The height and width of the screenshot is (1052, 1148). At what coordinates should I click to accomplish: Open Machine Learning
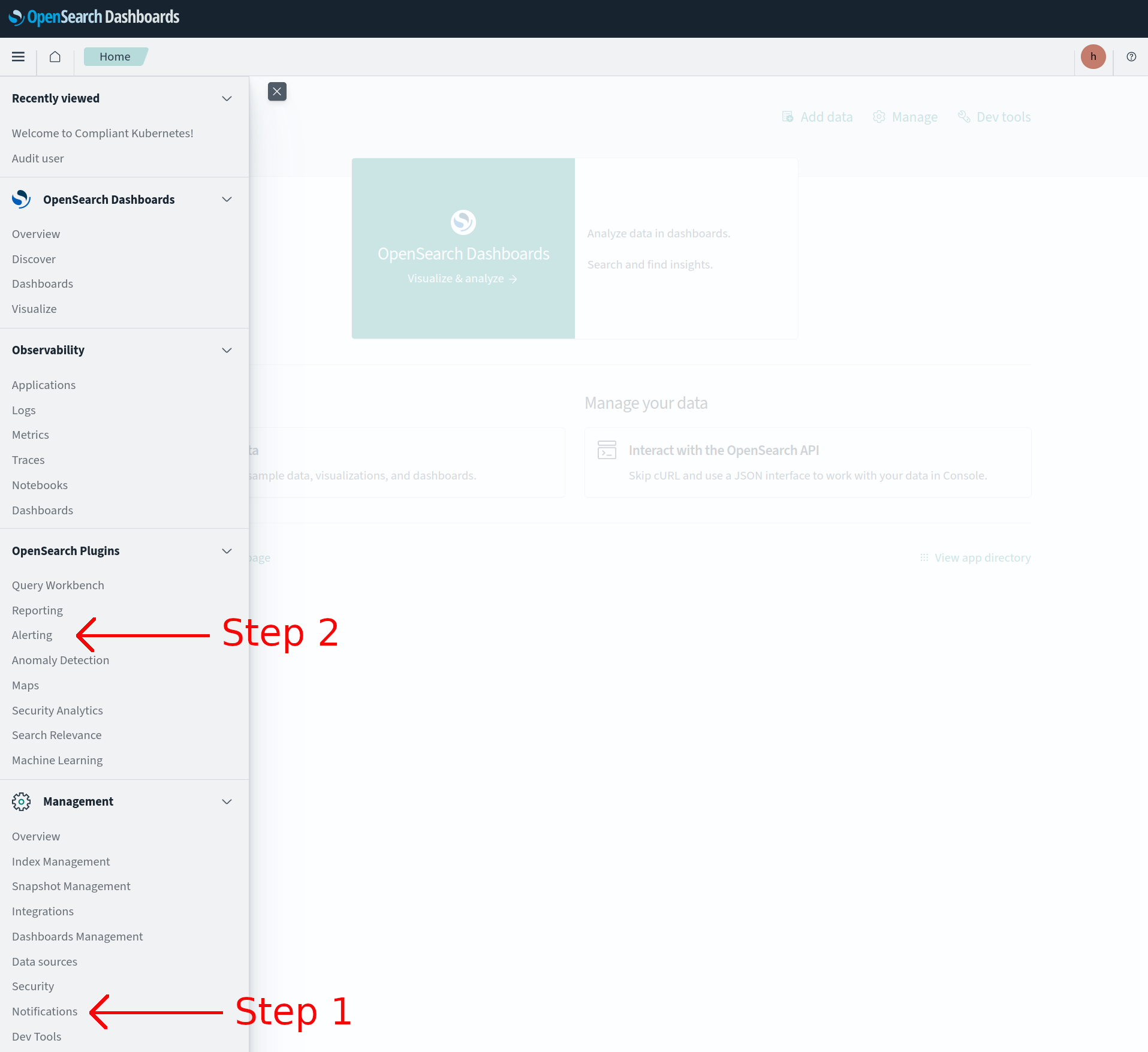pos(58,760)
